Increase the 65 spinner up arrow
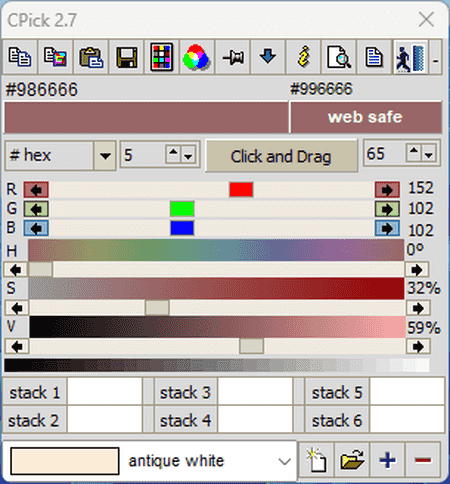The height and width of the screenshot is (484, 450). [414, 153]
